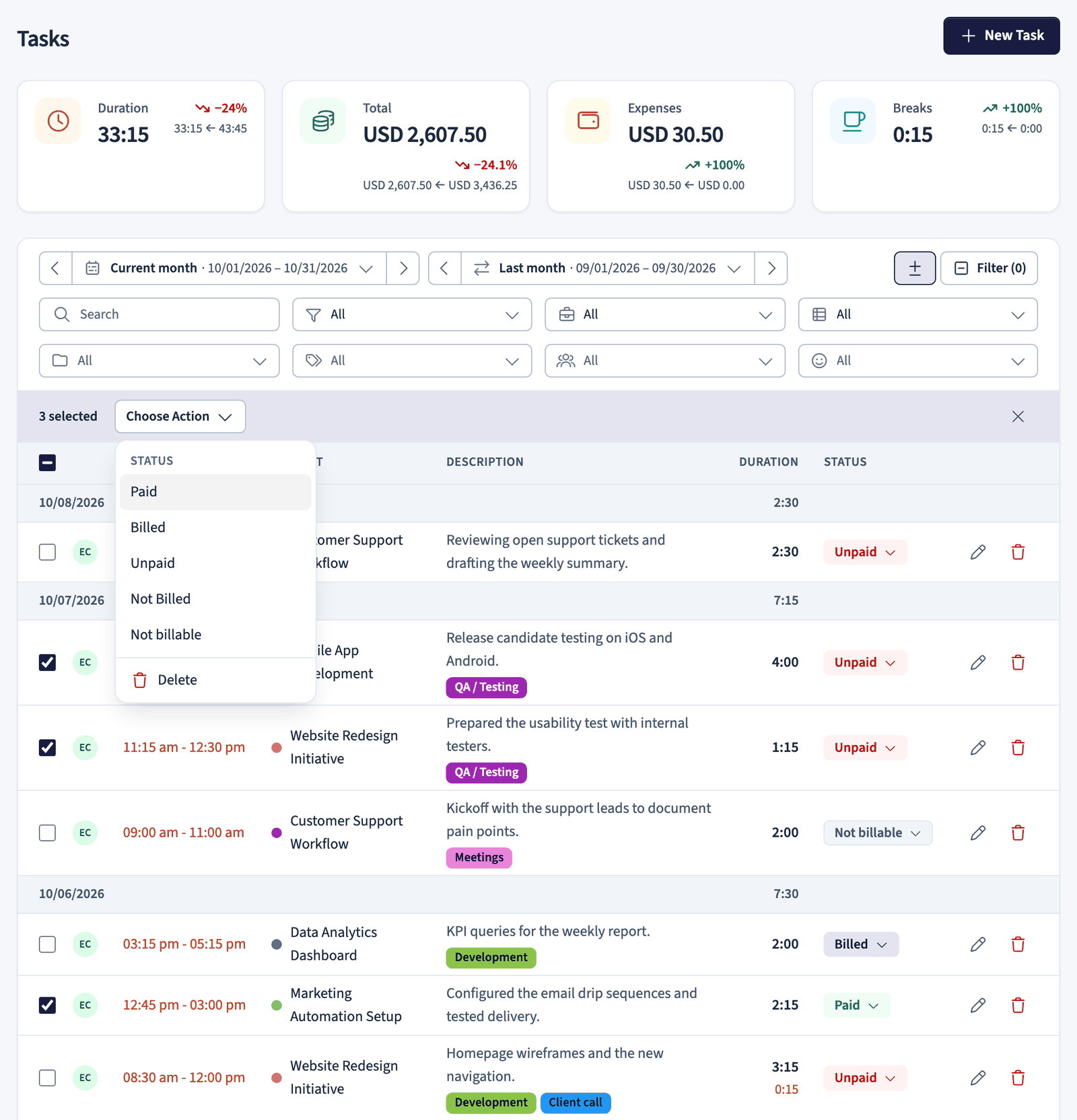Viewport: 1077px width, 1120px height.
Task: Go to previous comparison period before Last month
Action: click(444, 268)
